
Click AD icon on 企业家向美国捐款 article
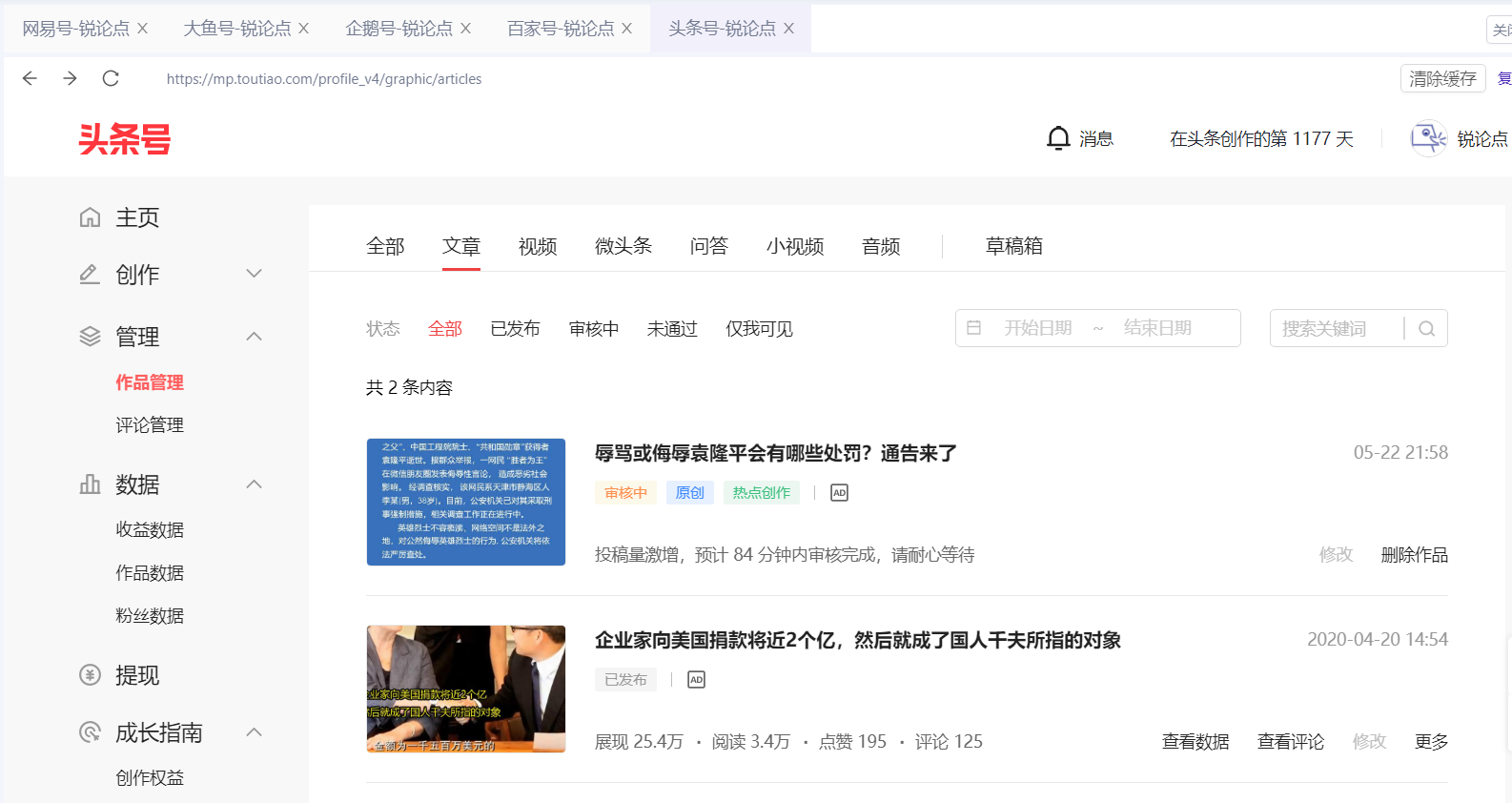[x=696, y=680]
